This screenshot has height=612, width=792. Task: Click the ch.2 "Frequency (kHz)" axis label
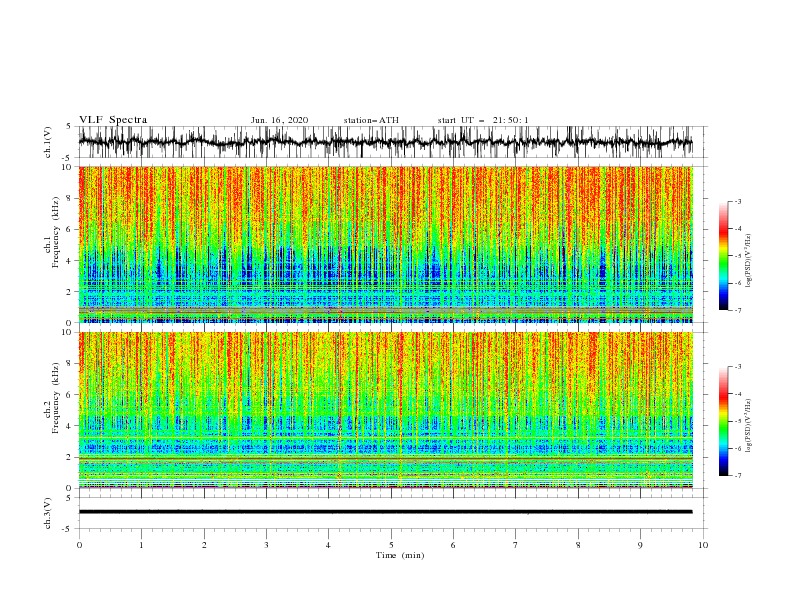(x=56, y=398)
